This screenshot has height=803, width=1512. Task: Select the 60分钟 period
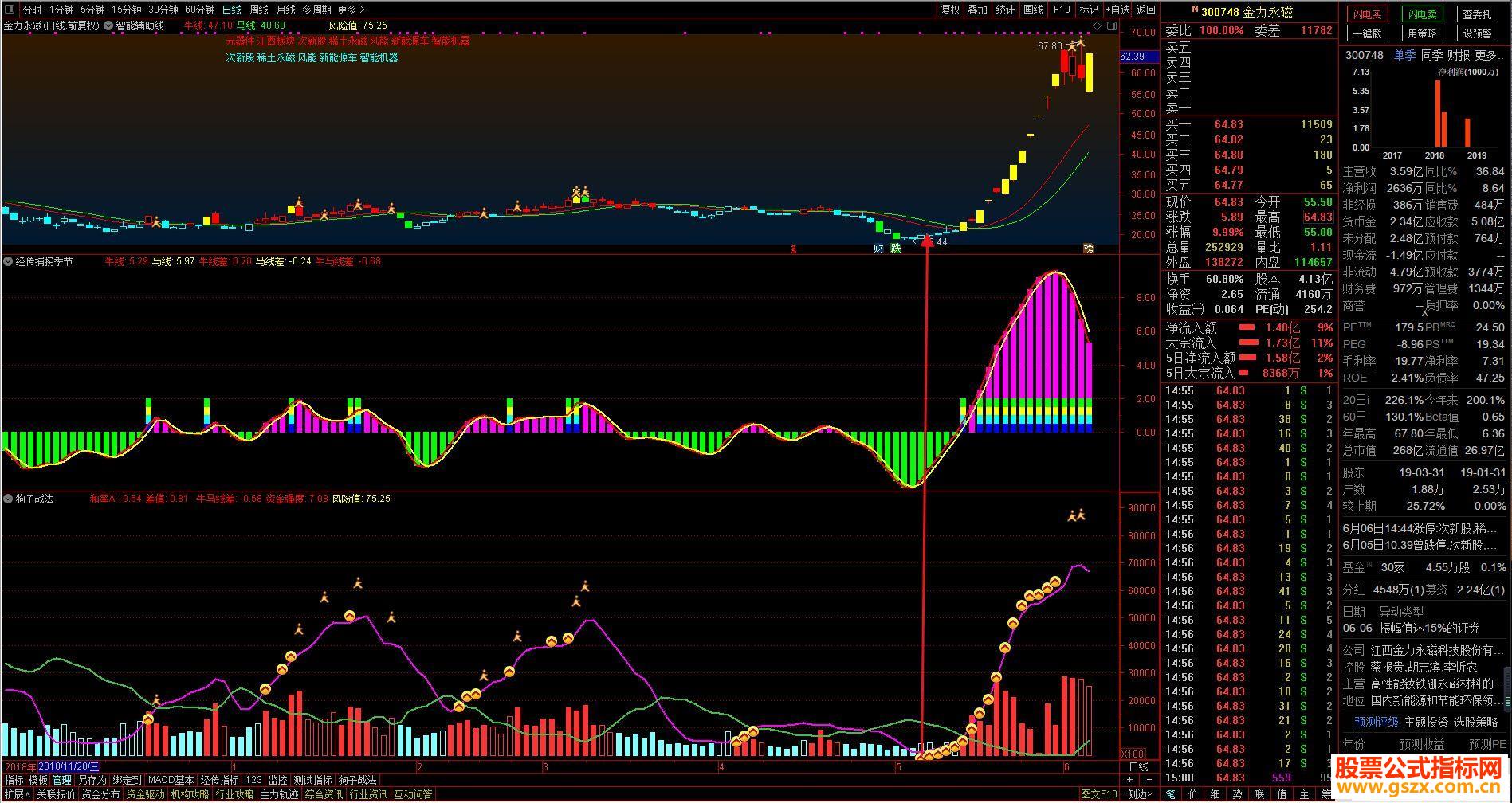(199, 10)
